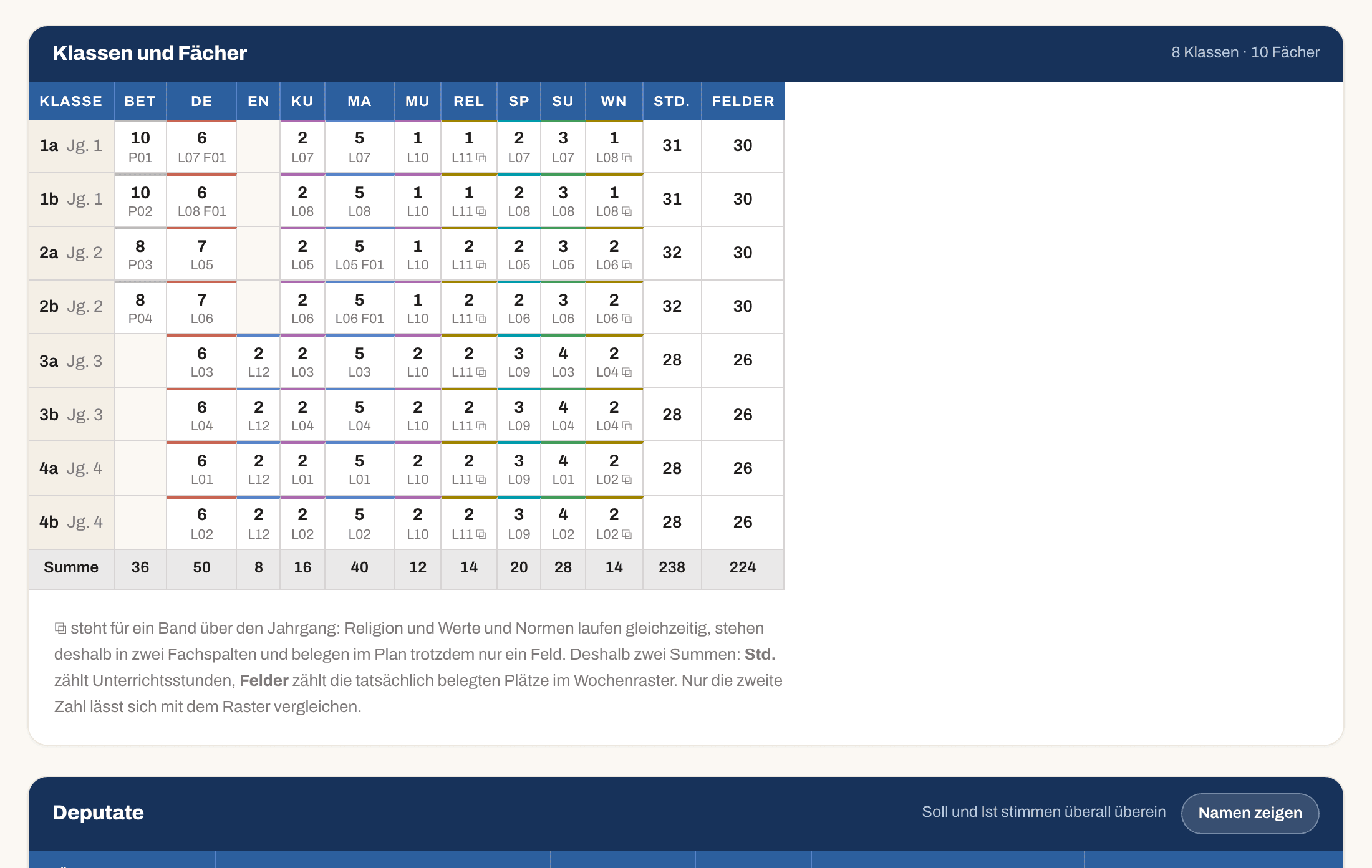Image resolution: width=1372 pixels, height=868 pixels.
Task: Select the STD. column header
Action: pyautogui.click(x=672, y=101)
